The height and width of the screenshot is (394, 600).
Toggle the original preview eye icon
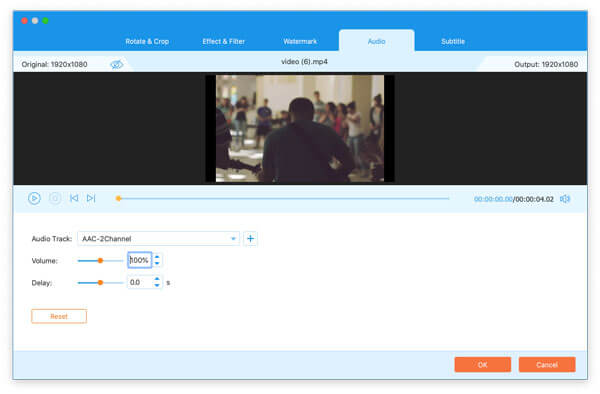(117, 64)
